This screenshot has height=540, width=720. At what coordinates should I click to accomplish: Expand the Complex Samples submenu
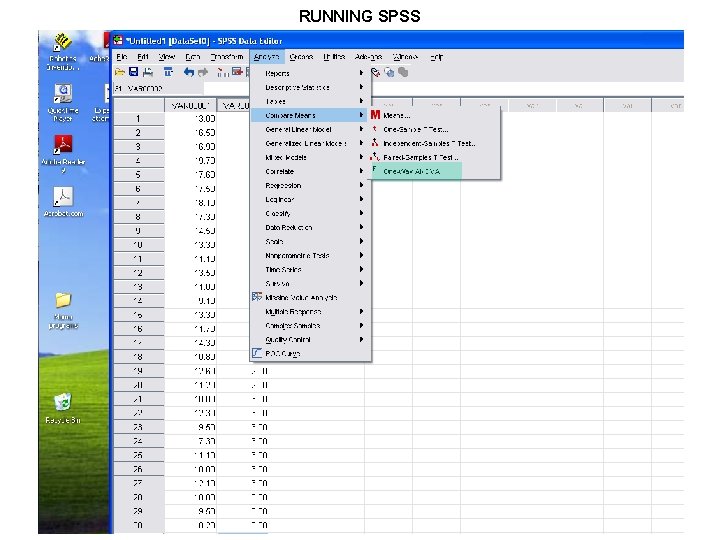point(310,326)
